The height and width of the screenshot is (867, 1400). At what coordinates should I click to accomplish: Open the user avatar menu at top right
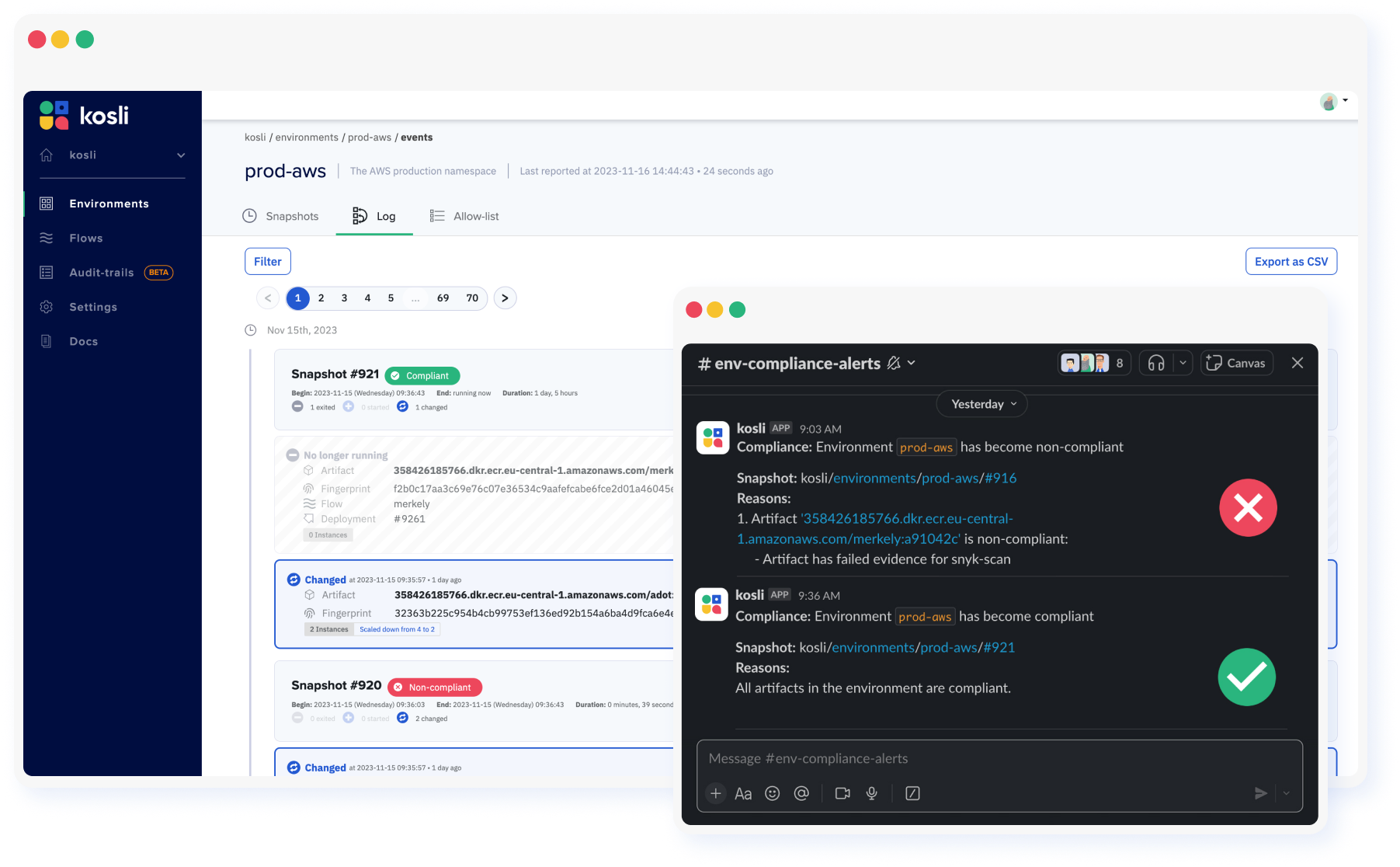1334,101
